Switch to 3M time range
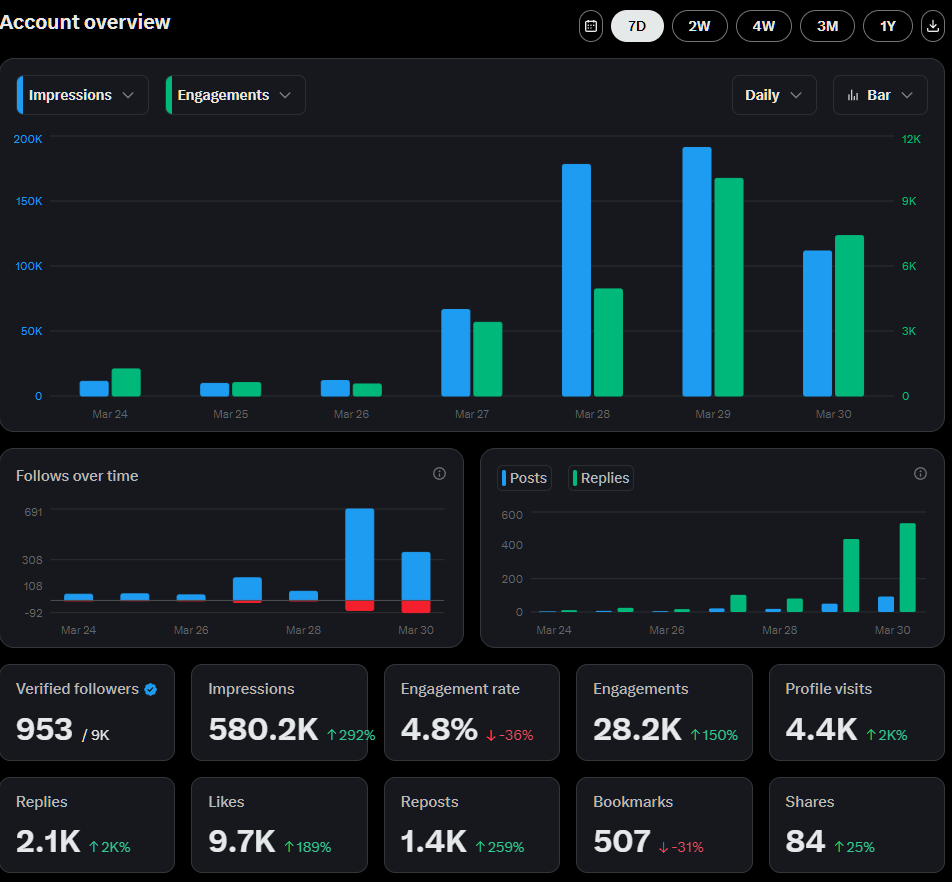Screen dimensions: 952x882 click(828, 26)
